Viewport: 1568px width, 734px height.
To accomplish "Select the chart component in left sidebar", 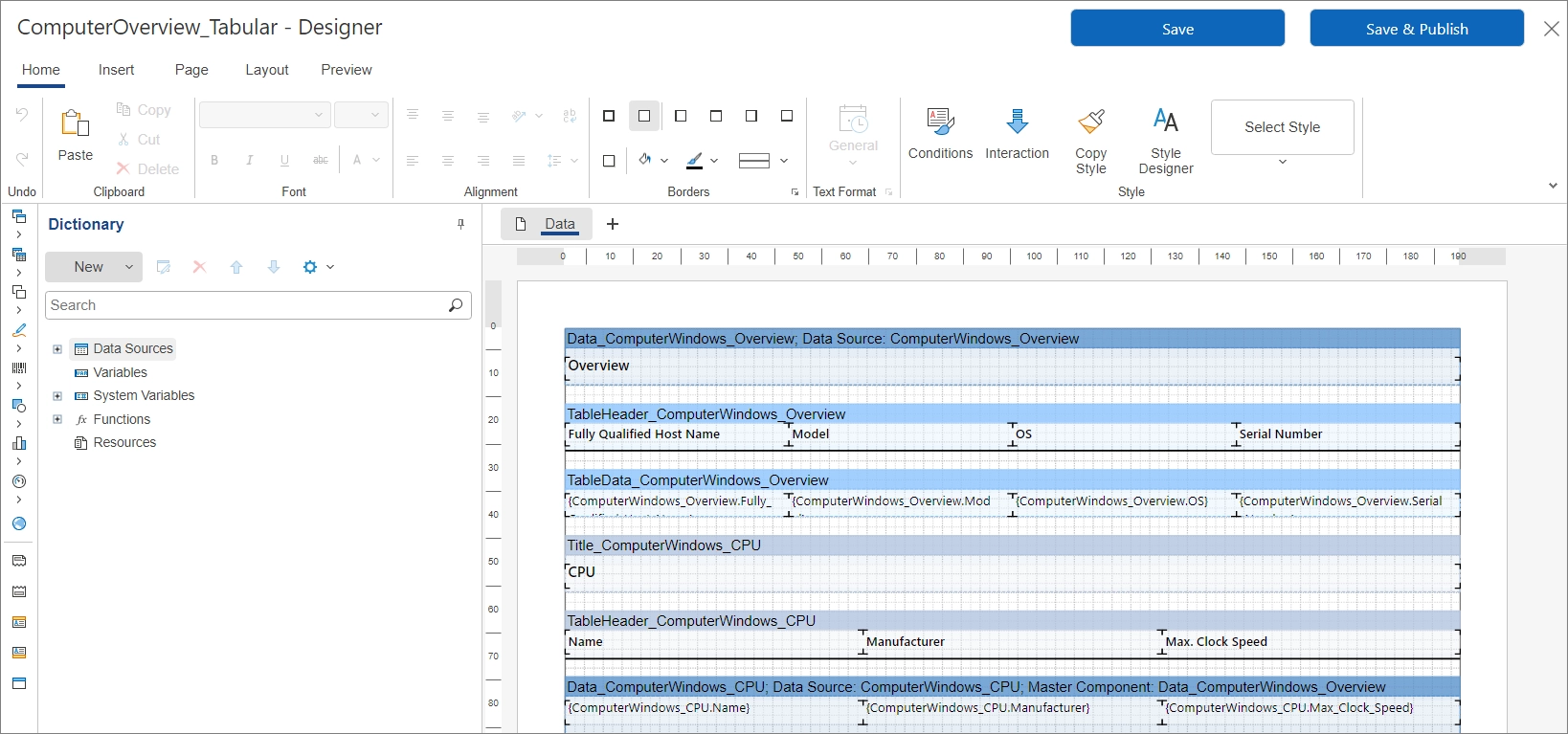I will pos(18,443).
